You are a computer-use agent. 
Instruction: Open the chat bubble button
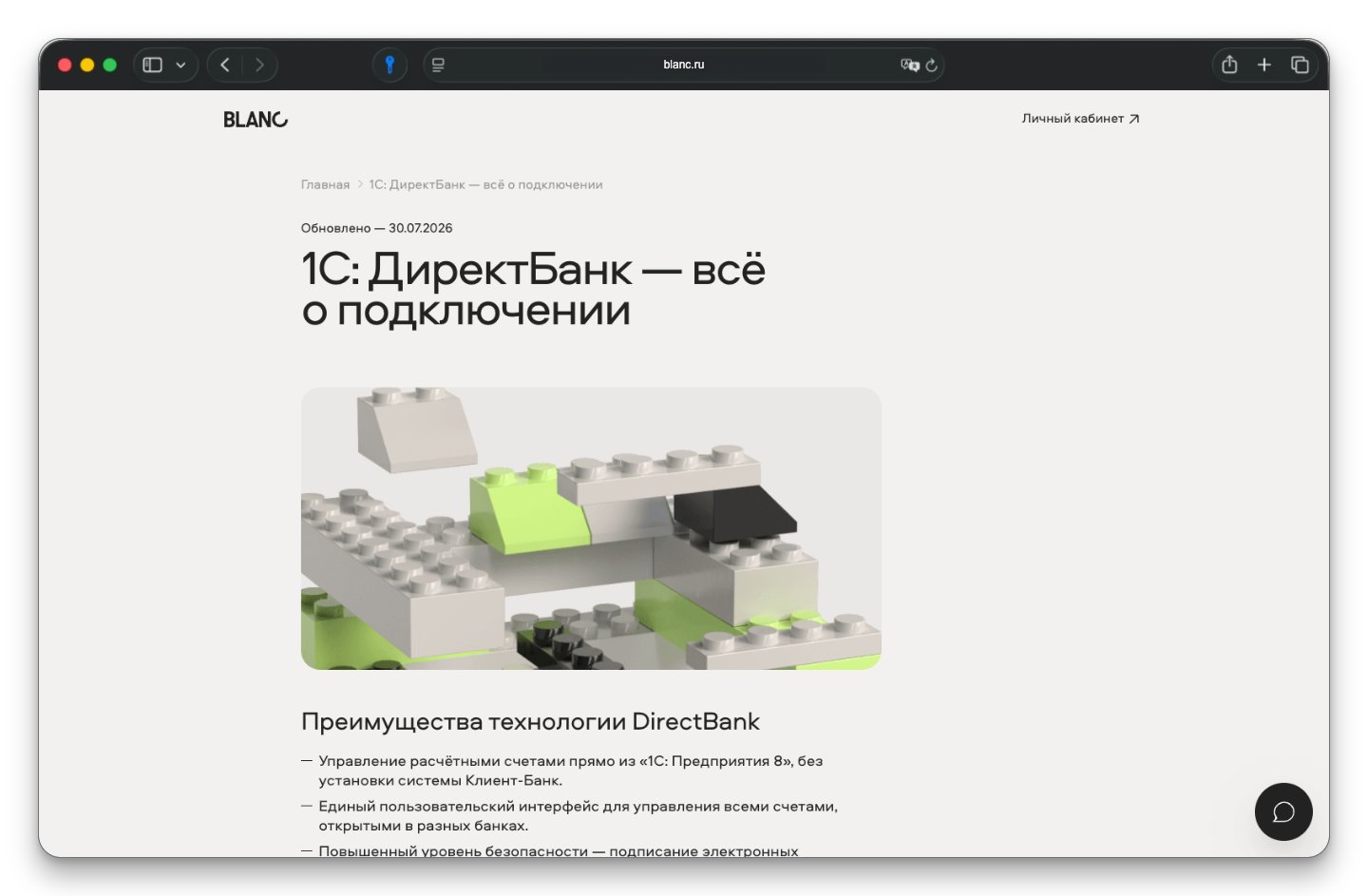1283,811
